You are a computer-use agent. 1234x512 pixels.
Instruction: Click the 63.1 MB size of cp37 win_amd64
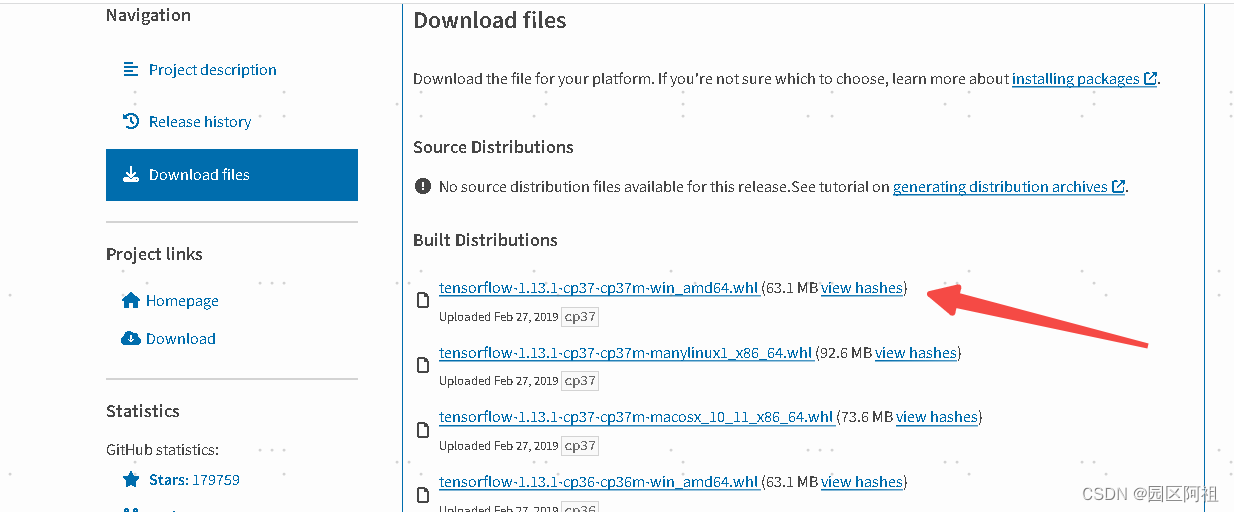point(792,288)
